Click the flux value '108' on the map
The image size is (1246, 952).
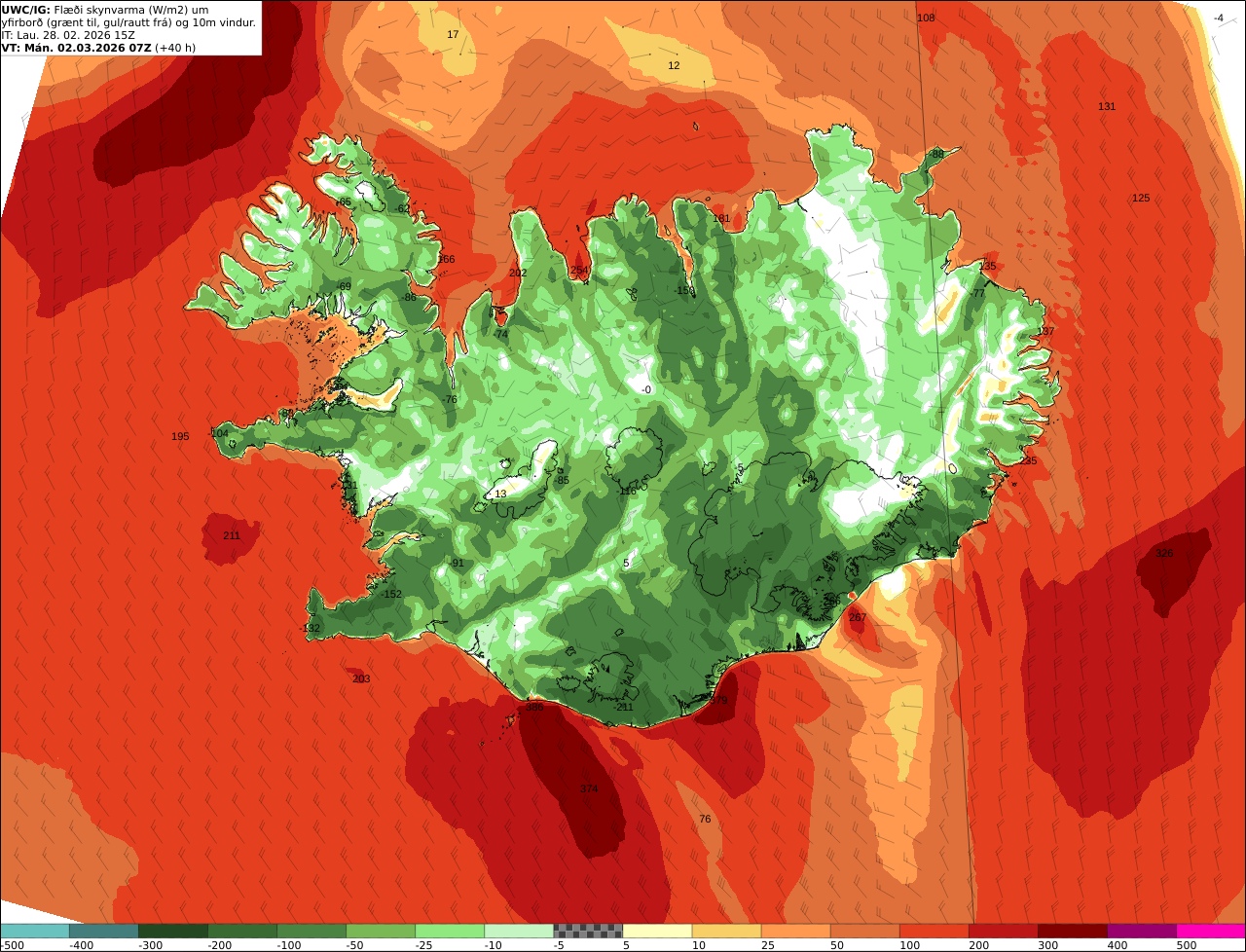(x=926, y=18)
